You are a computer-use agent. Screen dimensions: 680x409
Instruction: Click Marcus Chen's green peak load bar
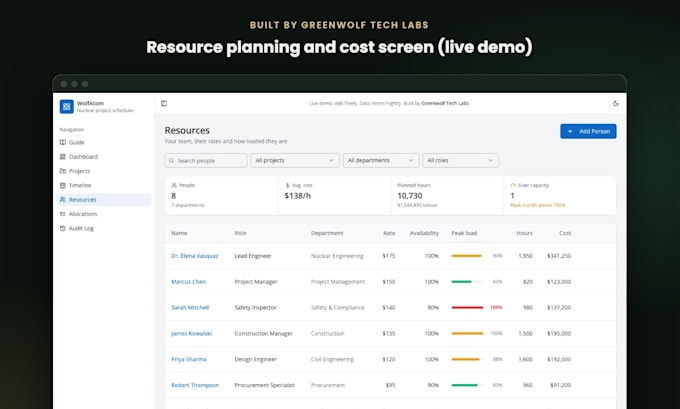pyautogui.click(x=467, y=281)
